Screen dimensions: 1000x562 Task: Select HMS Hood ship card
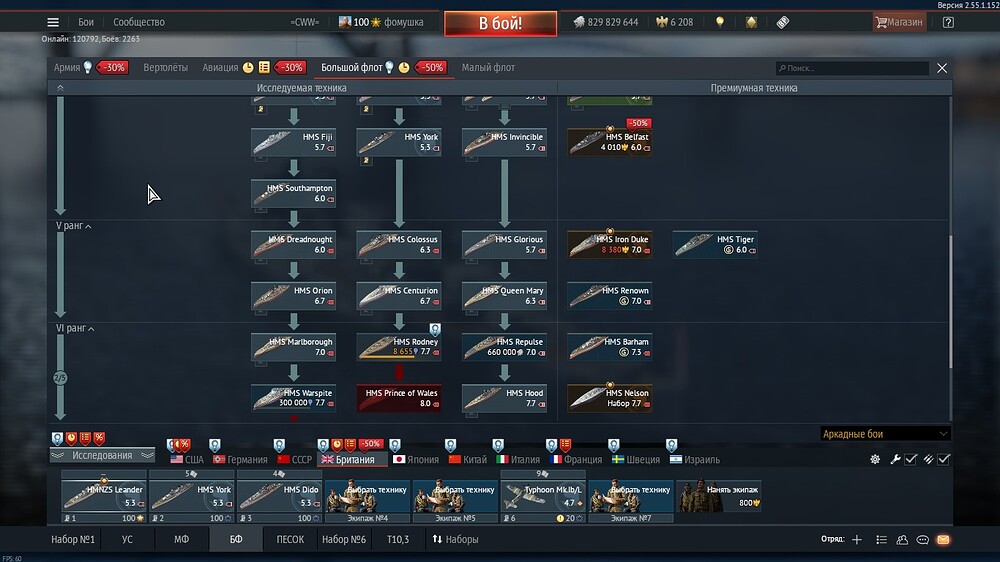point(504,399)
